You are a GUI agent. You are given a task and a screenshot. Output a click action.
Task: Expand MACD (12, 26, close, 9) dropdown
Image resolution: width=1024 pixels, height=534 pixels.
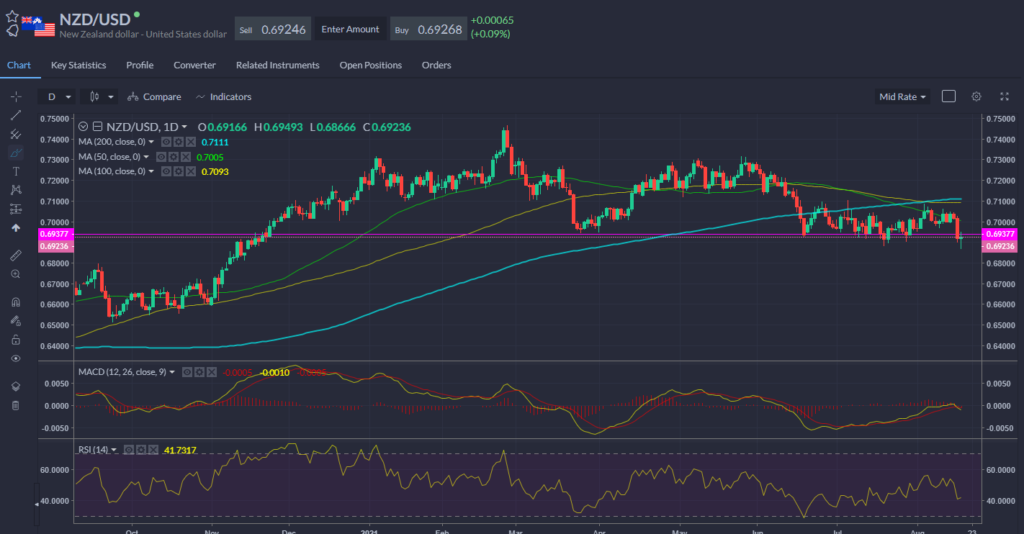pos(172,372)
